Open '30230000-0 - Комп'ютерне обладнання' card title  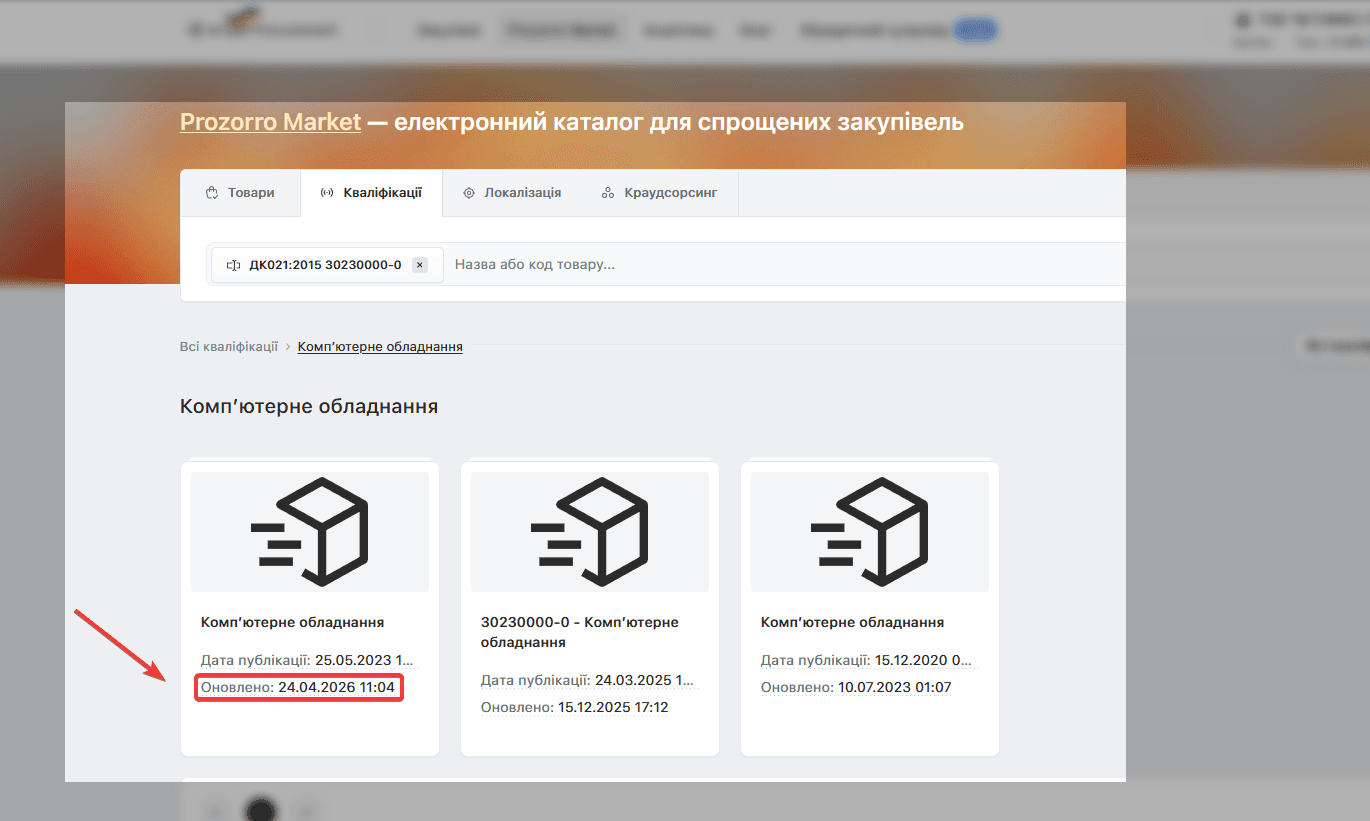pyautogui.click(x=580, y=632)
